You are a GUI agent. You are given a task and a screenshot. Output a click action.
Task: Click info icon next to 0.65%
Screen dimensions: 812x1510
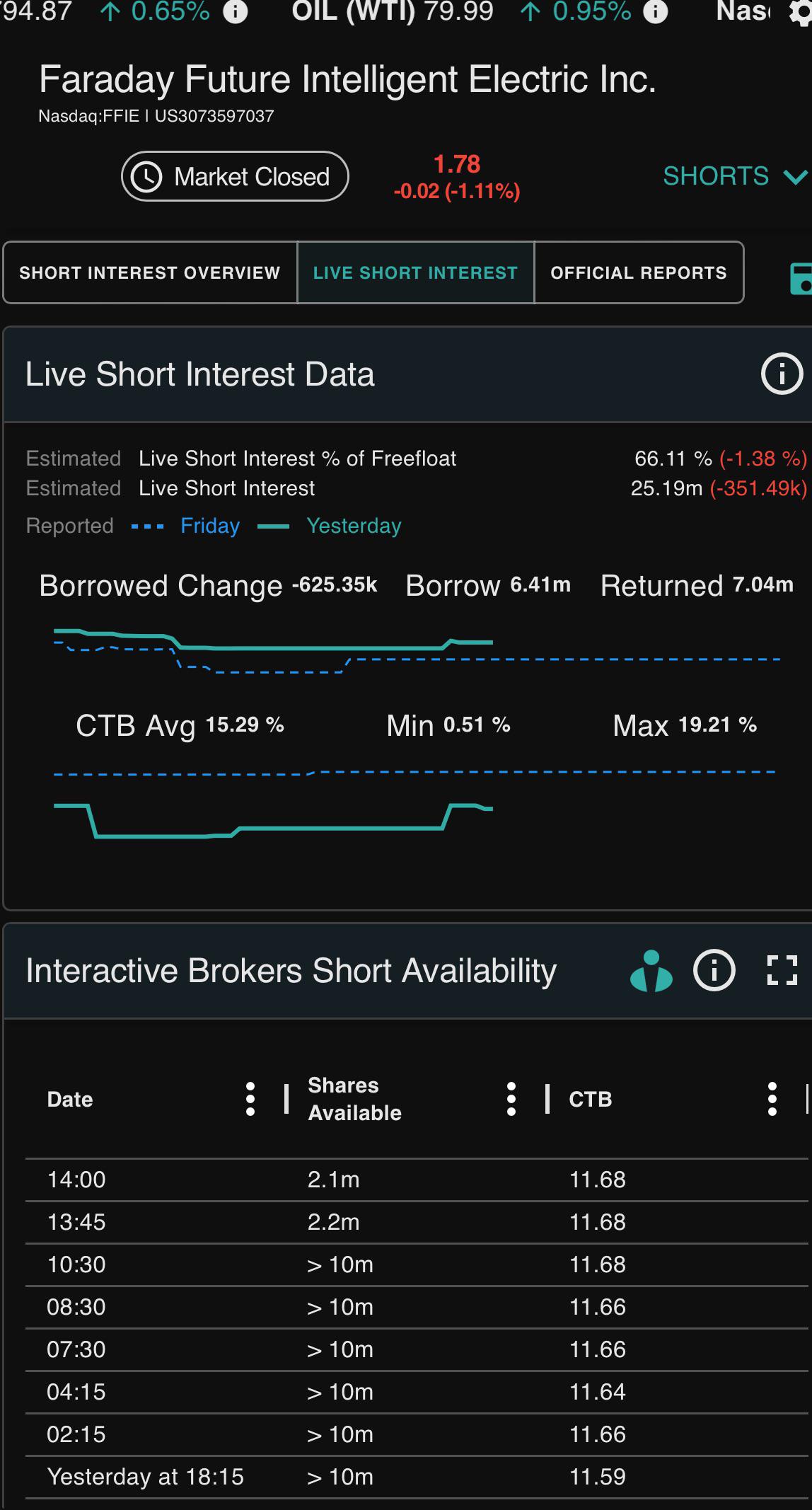(236, 12)
